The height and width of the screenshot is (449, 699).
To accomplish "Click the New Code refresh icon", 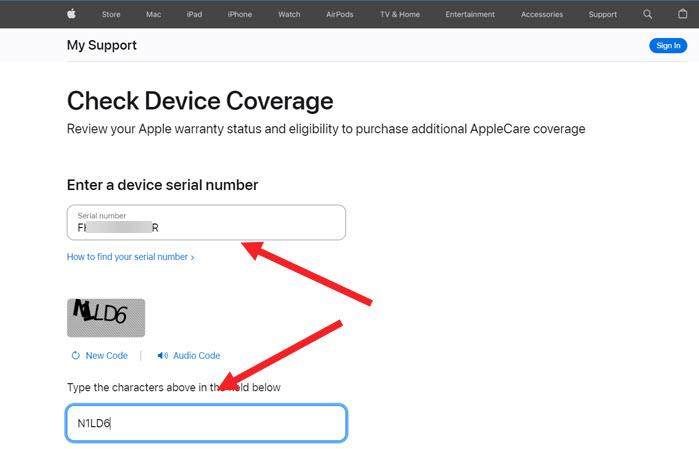I will point(76,355).
